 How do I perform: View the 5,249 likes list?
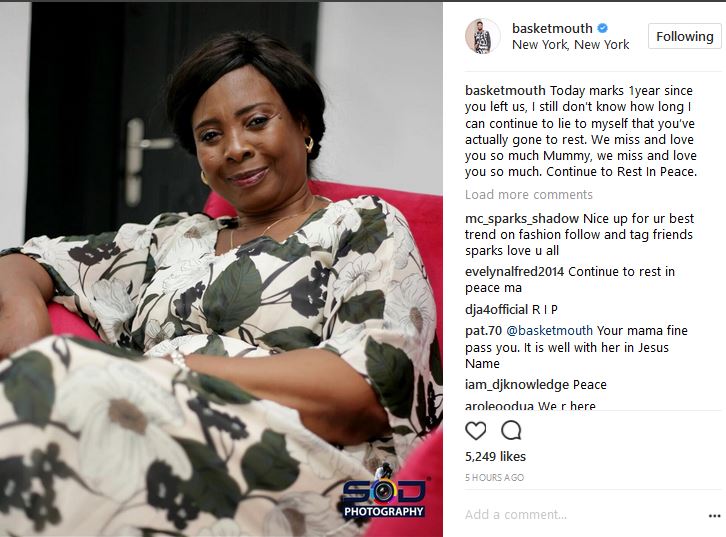coord(495,457)
